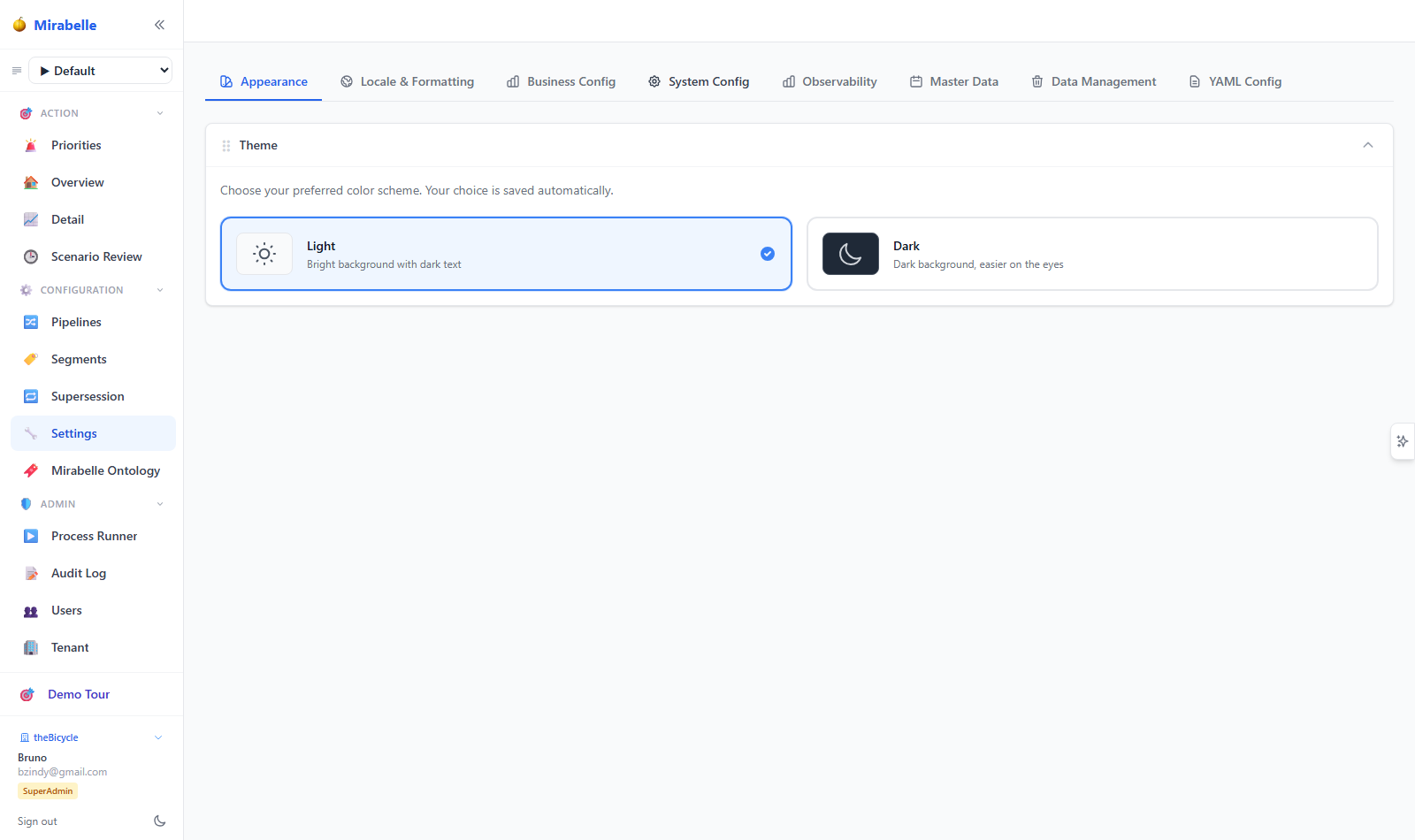Click the Mirabelle Ontology rocket icon

tap(31, 470)
